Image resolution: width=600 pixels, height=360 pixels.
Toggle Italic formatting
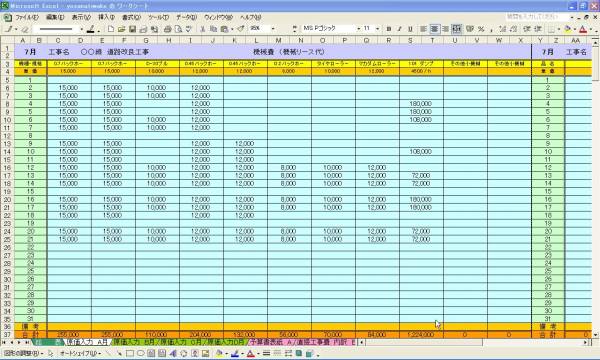click(399, 29)
